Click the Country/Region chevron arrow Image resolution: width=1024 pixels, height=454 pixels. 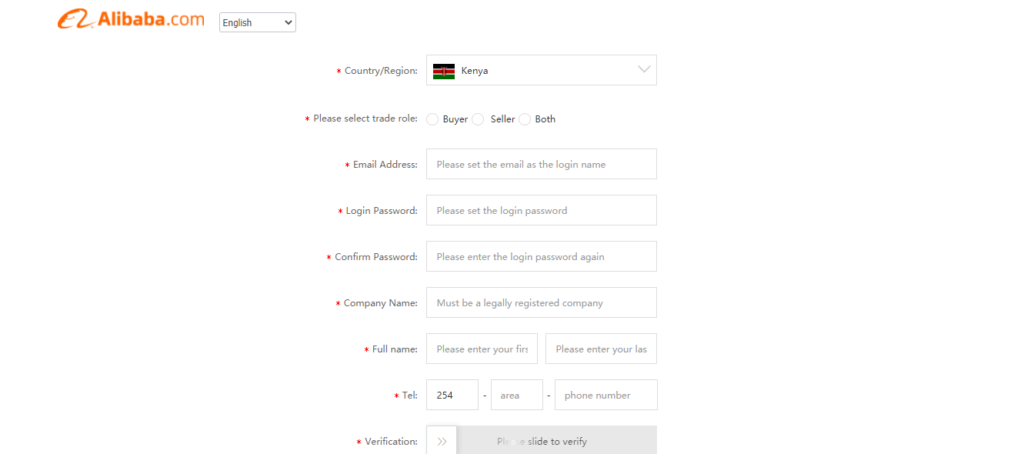coord(644,69)
